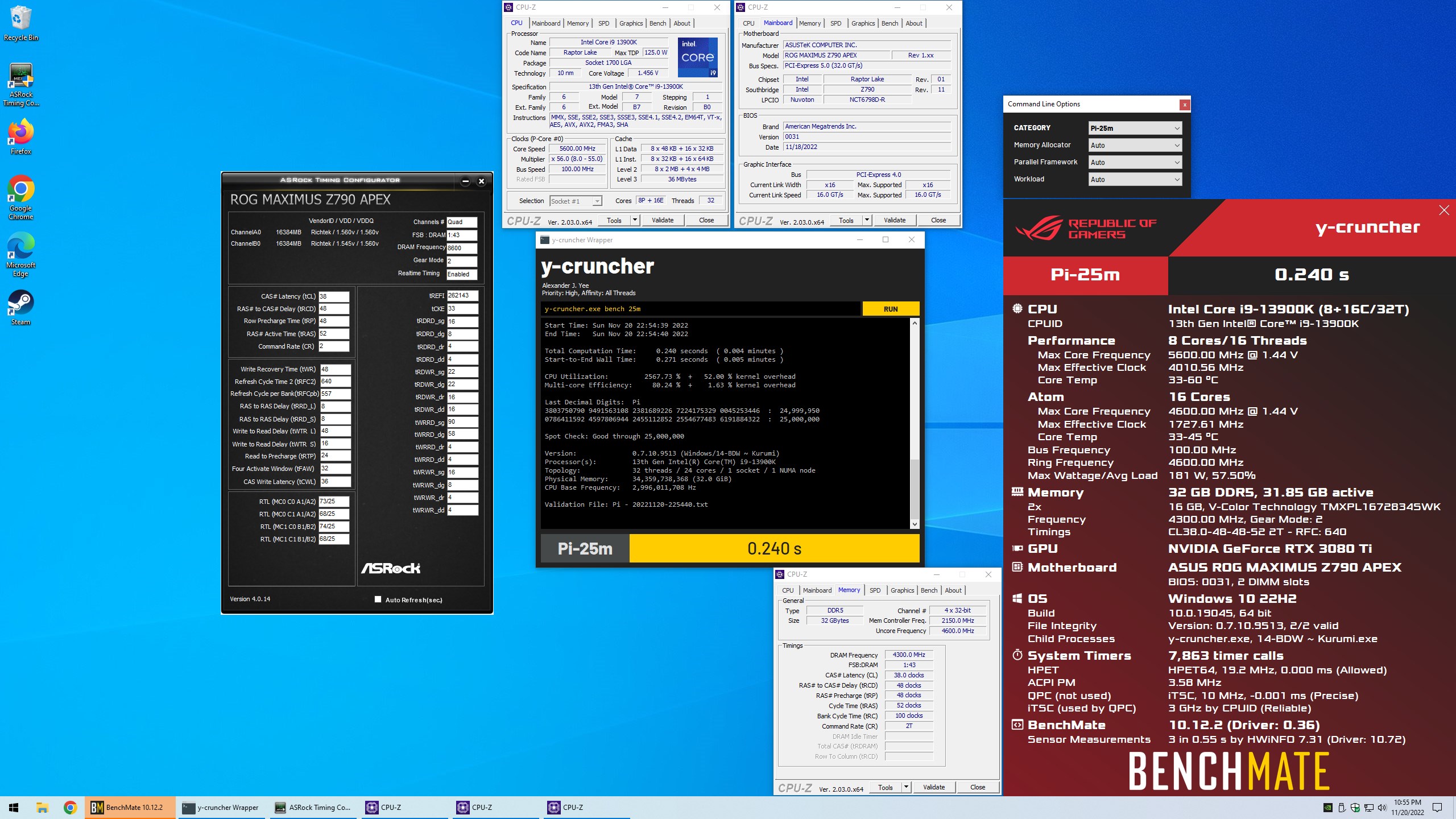The height and width of the screenshot is (819, 1456).
Task: Click scroll-down arrow in y-cruncher output
Action: [915, 524]
